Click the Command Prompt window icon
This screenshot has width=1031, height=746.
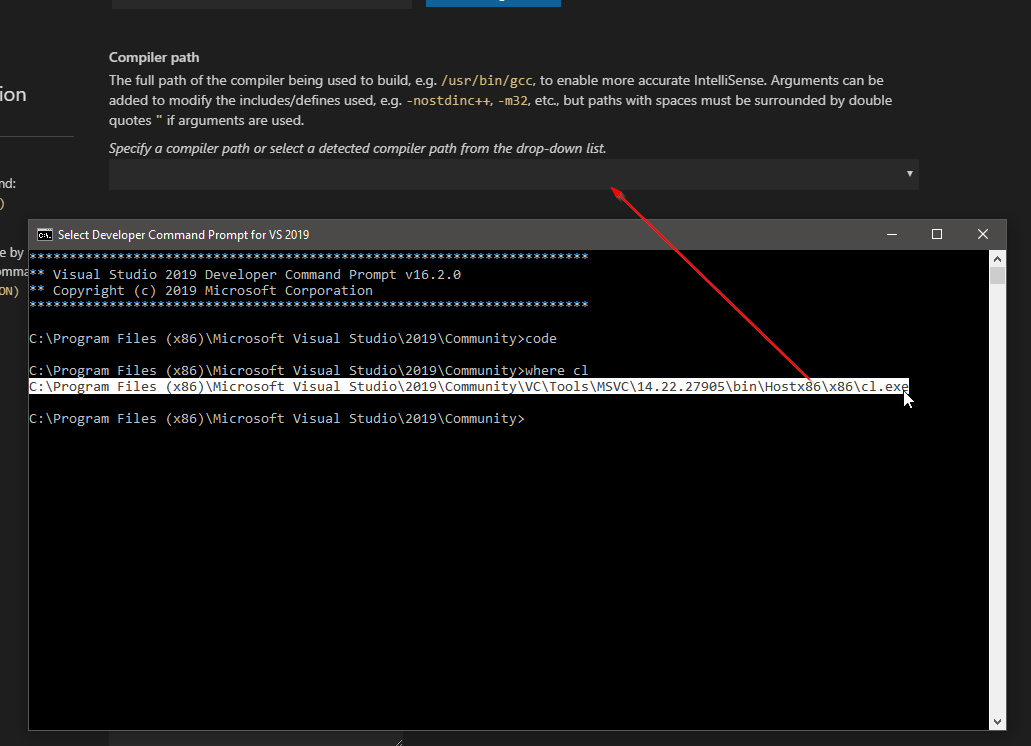[45, 235]
